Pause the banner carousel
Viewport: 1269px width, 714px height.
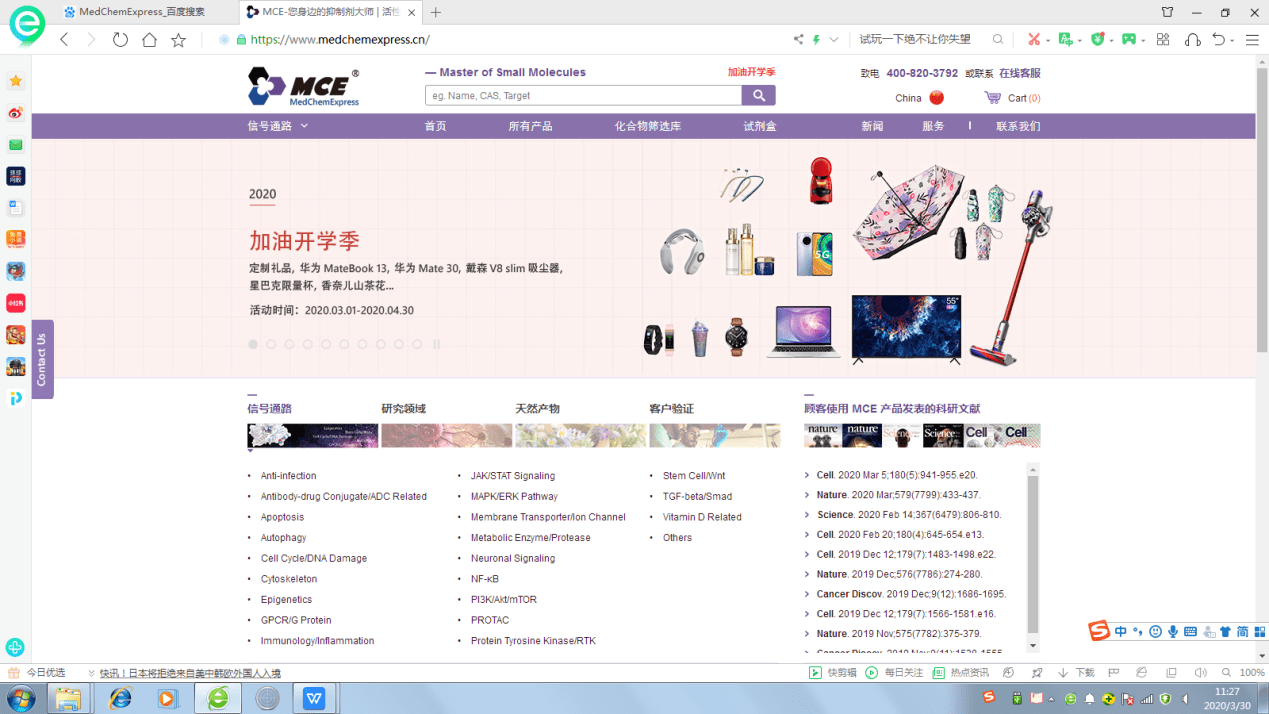coord(436,344)
